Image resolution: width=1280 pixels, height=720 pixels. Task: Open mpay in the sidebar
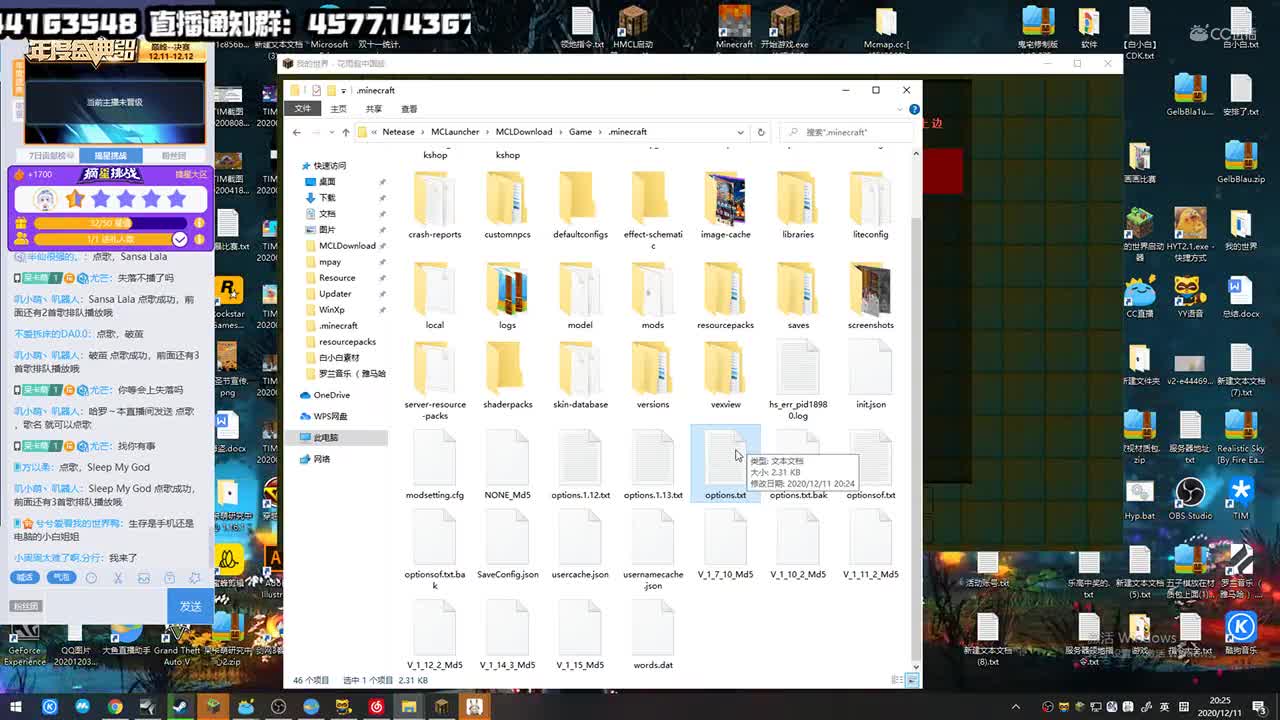point(330,262)
